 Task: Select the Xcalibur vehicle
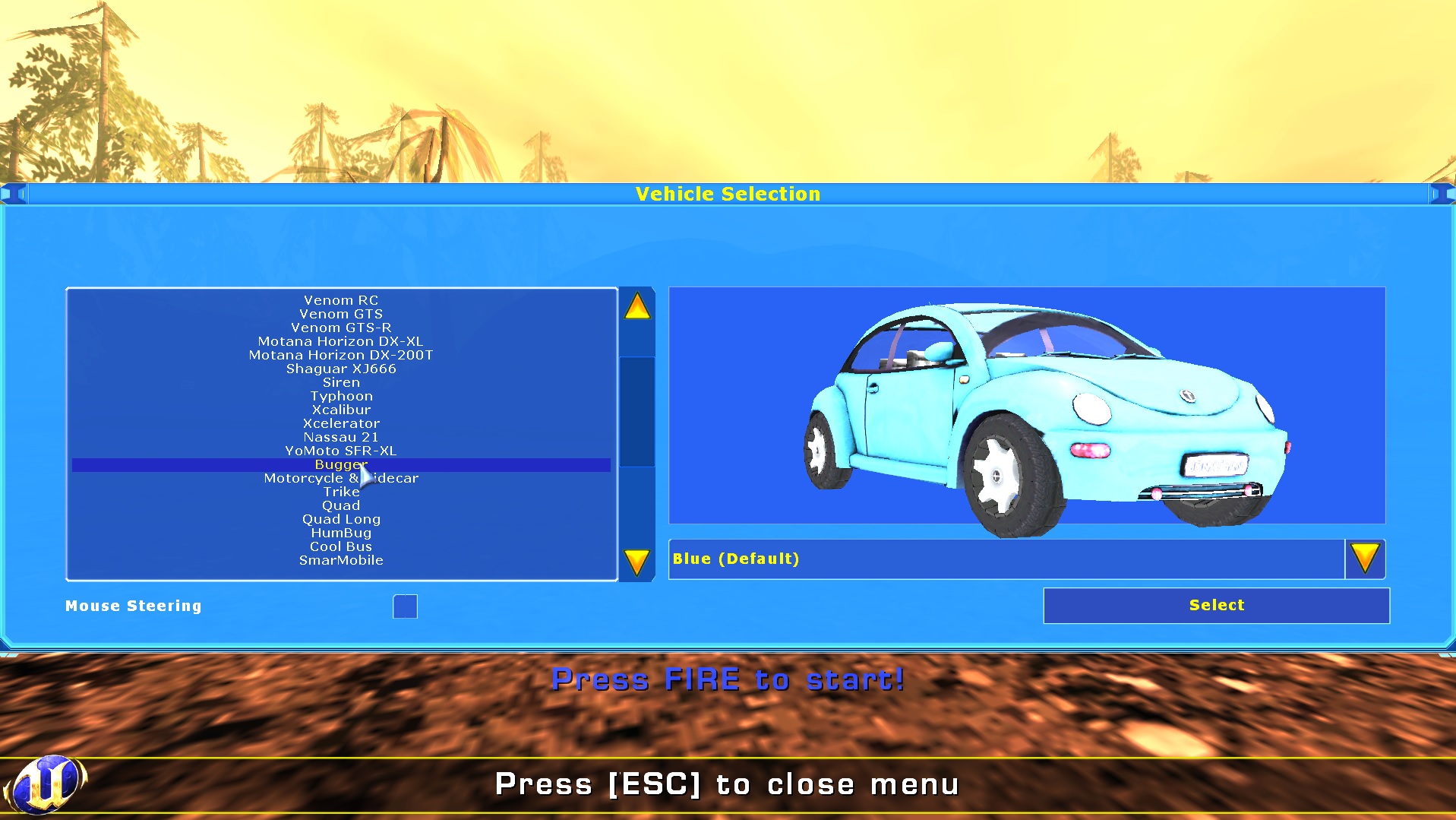coord(341,410)
